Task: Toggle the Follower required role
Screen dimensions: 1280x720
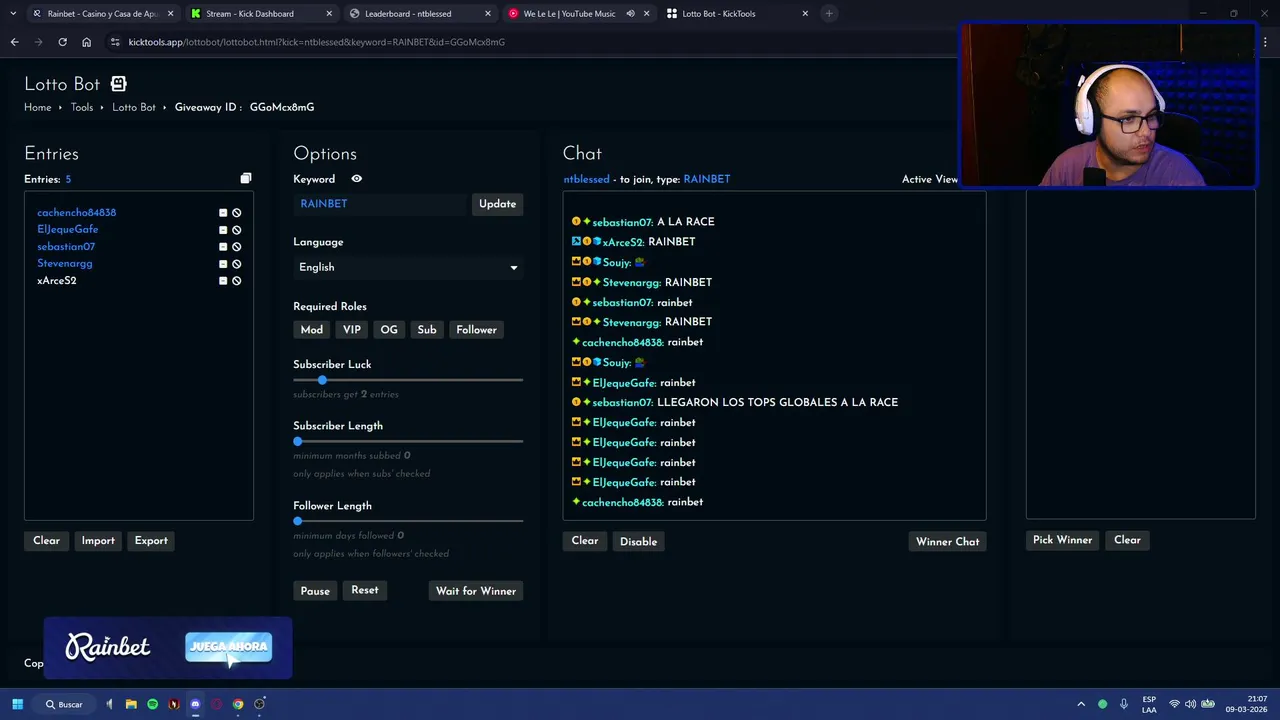Action: pyautogui.click(x=476, y=330)
